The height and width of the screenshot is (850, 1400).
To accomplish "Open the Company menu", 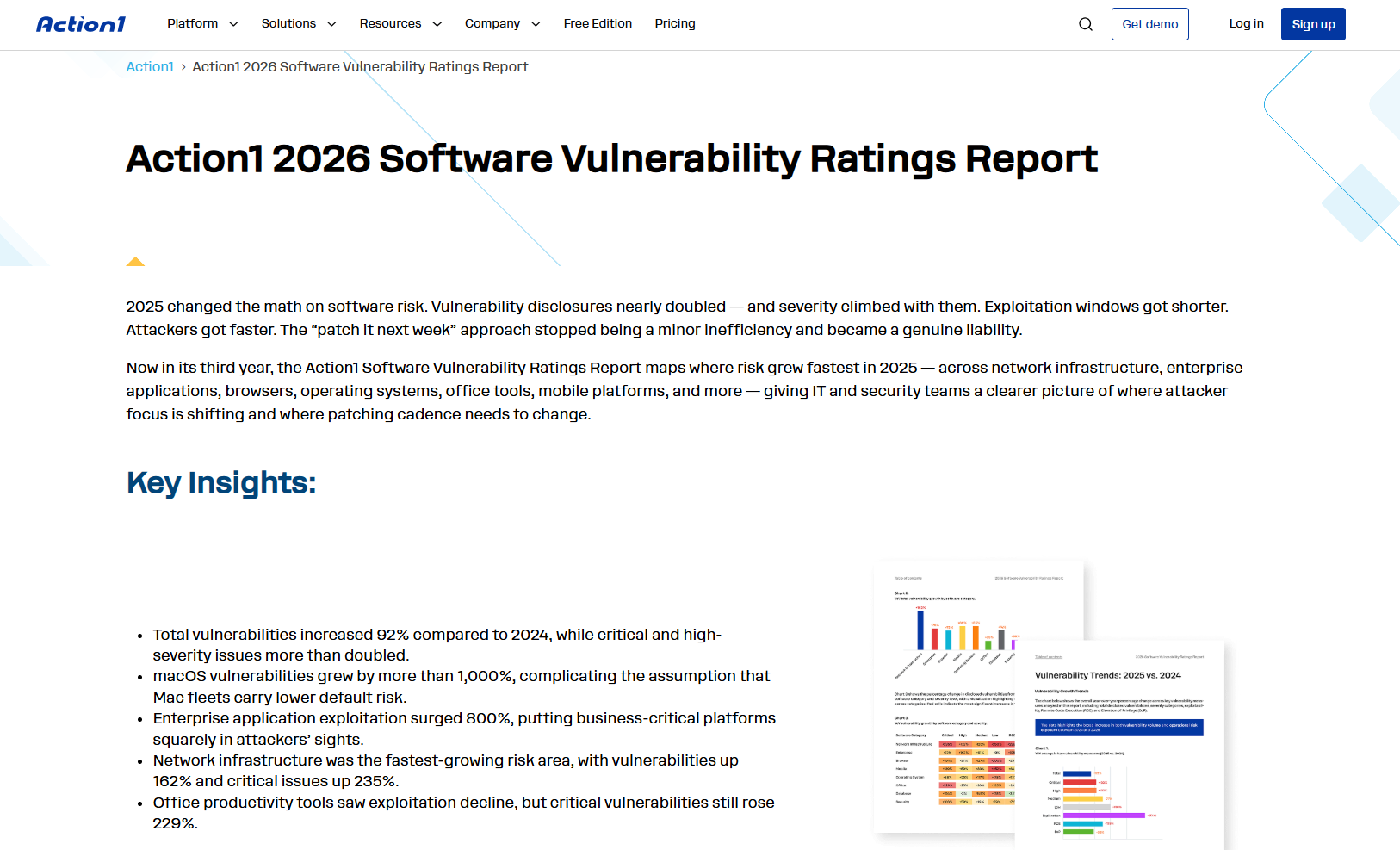I will 492,24.
